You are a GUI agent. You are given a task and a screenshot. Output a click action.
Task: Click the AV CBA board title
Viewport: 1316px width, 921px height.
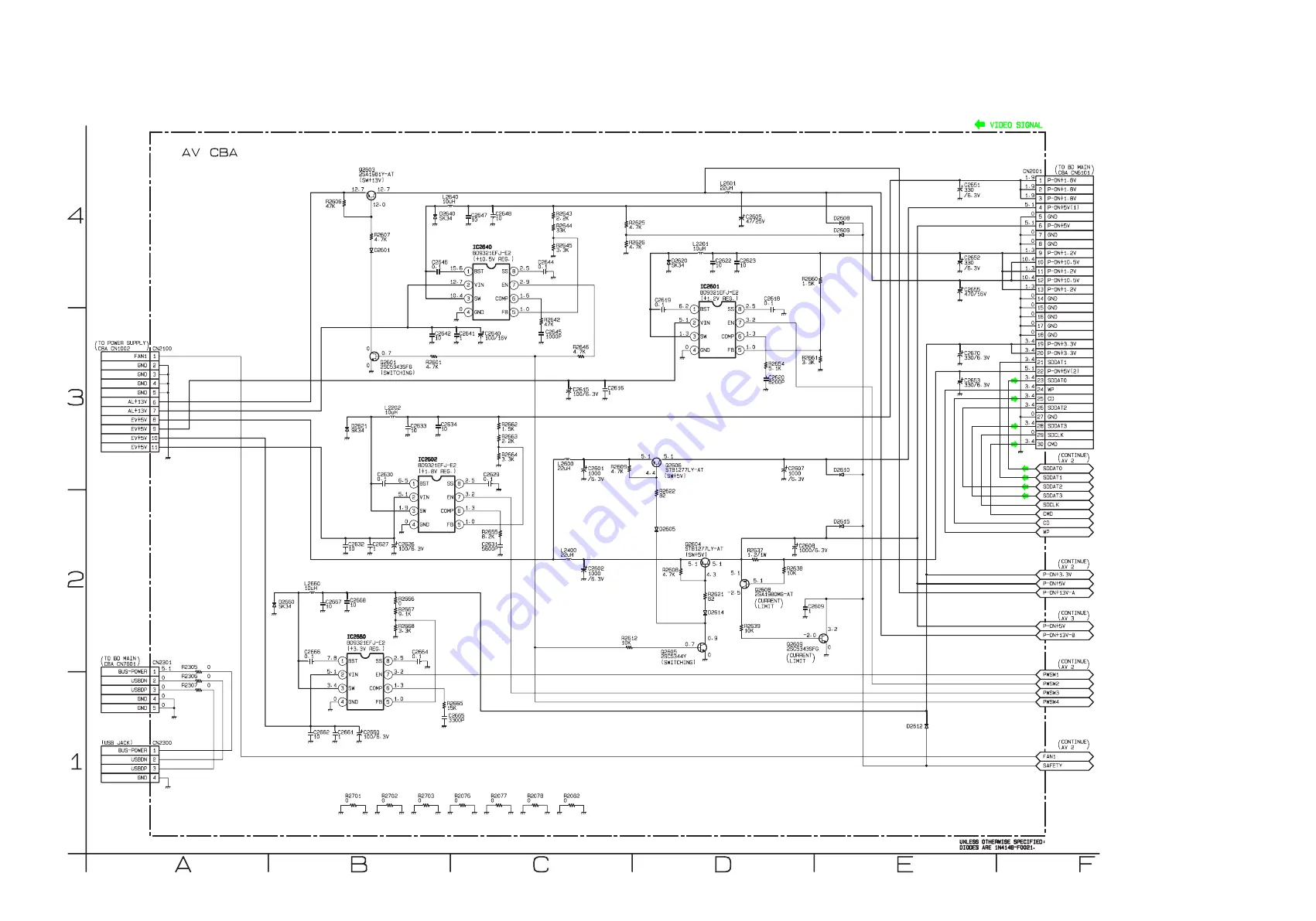(210, 153)
